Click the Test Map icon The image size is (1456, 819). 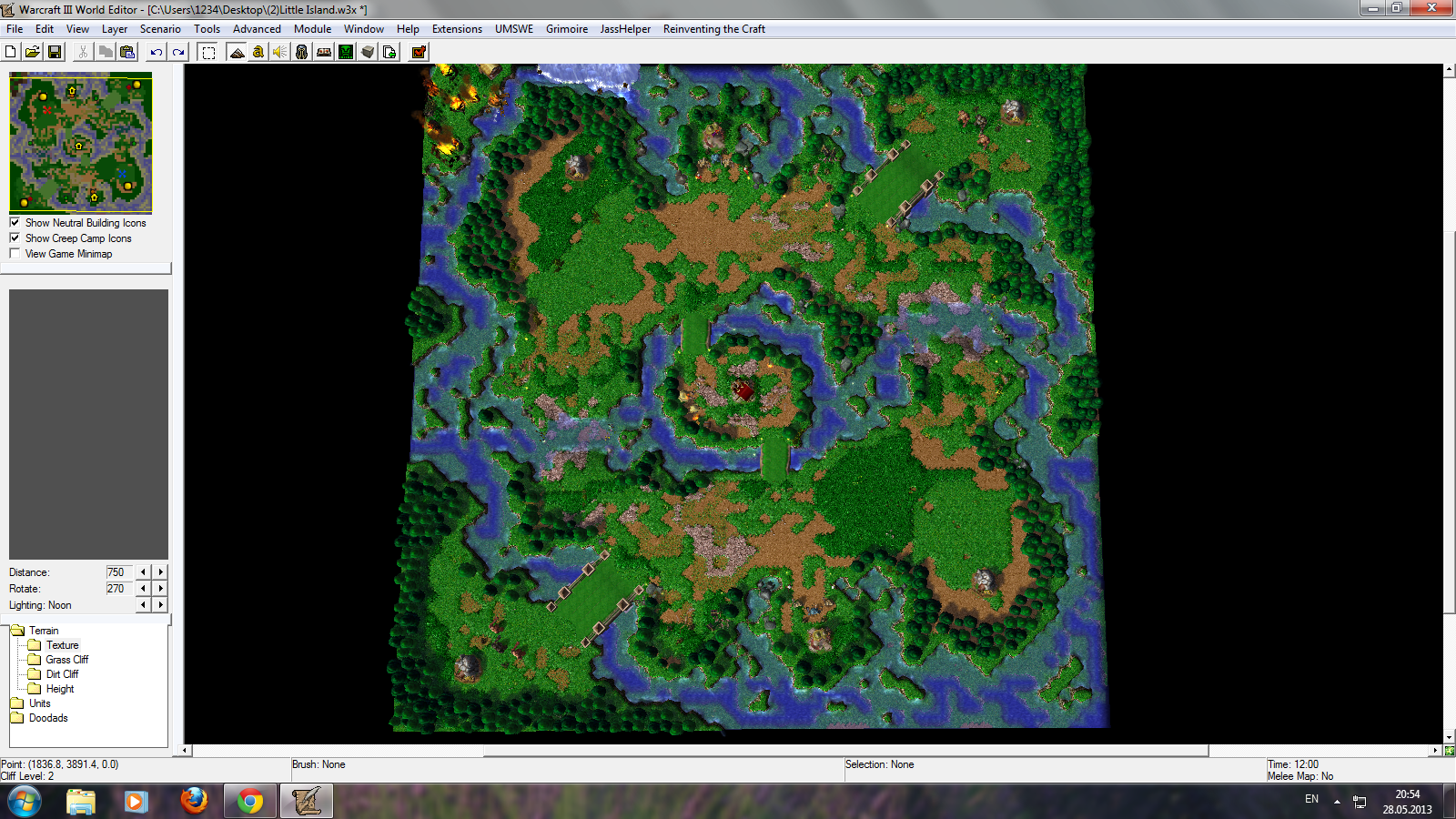click(419, 52)
